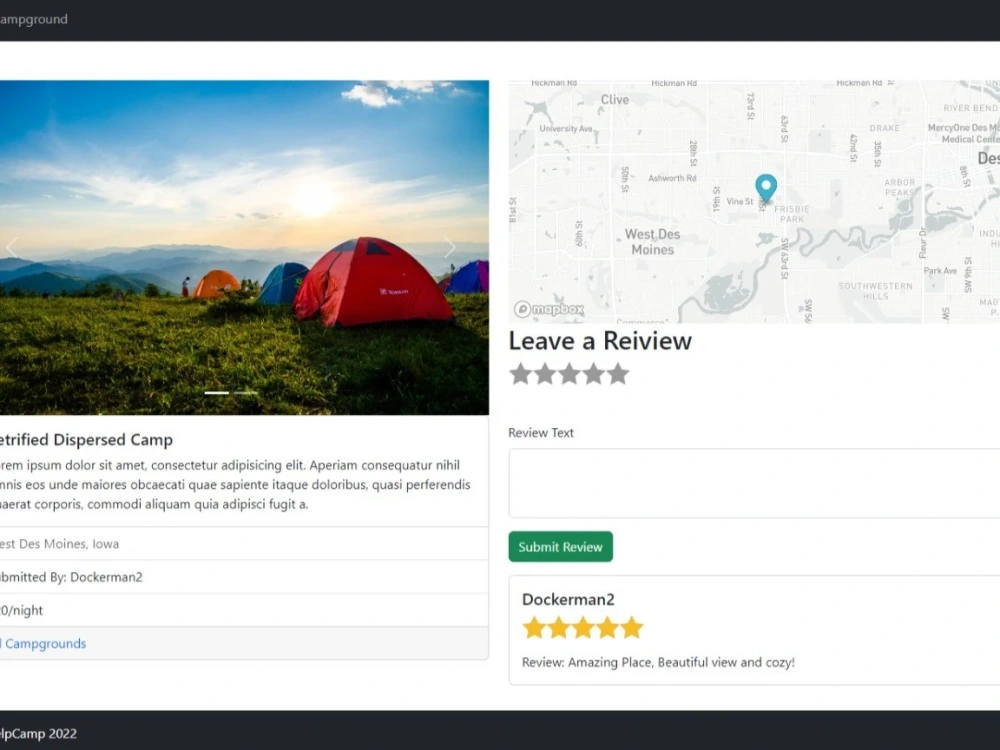The image size is (1000, 750).
Task: Click the Dockerman2 reviewer name
Action: [568, 599]
